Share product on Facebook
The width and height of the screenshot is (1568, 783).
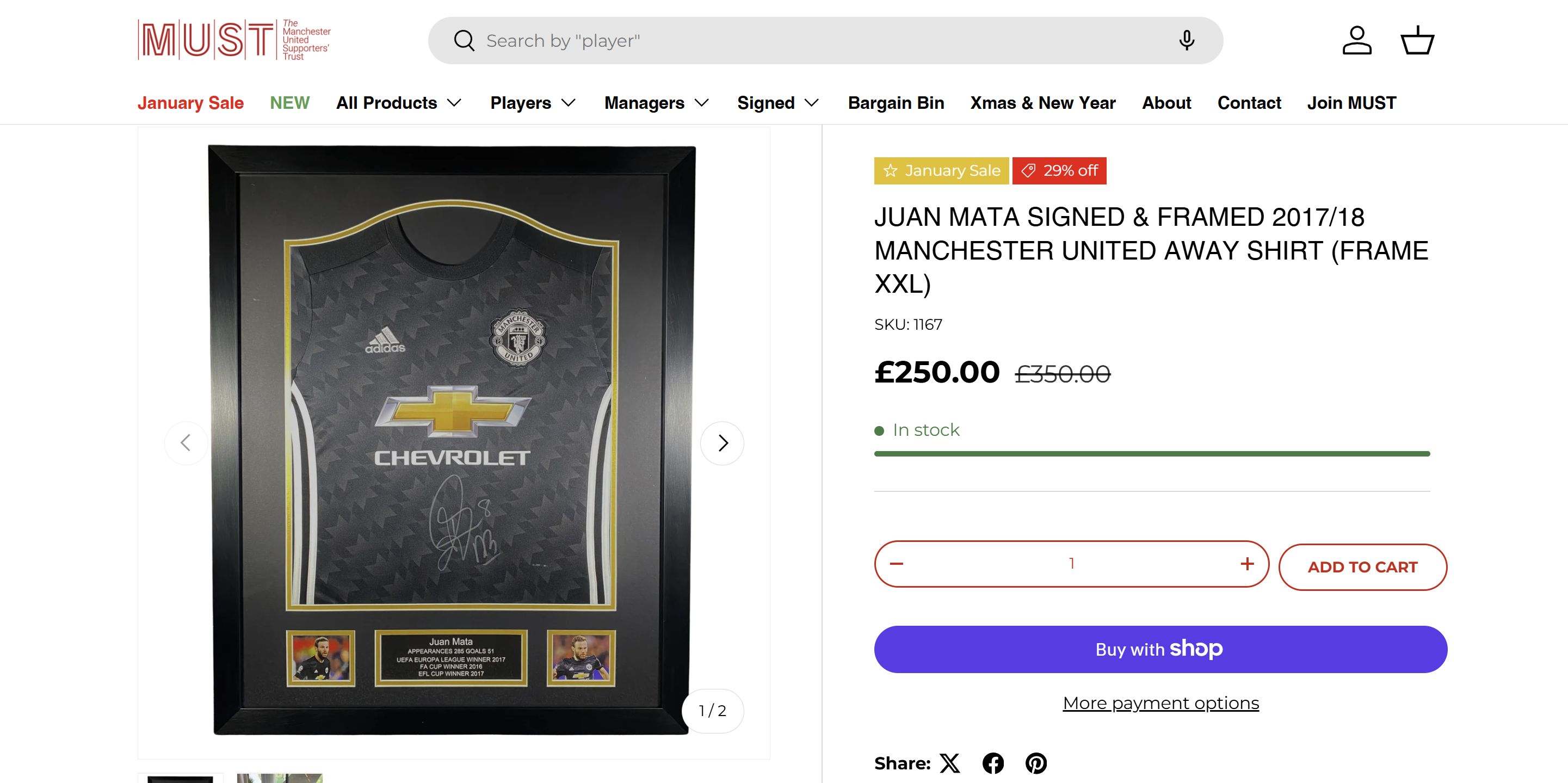point(993,763)
